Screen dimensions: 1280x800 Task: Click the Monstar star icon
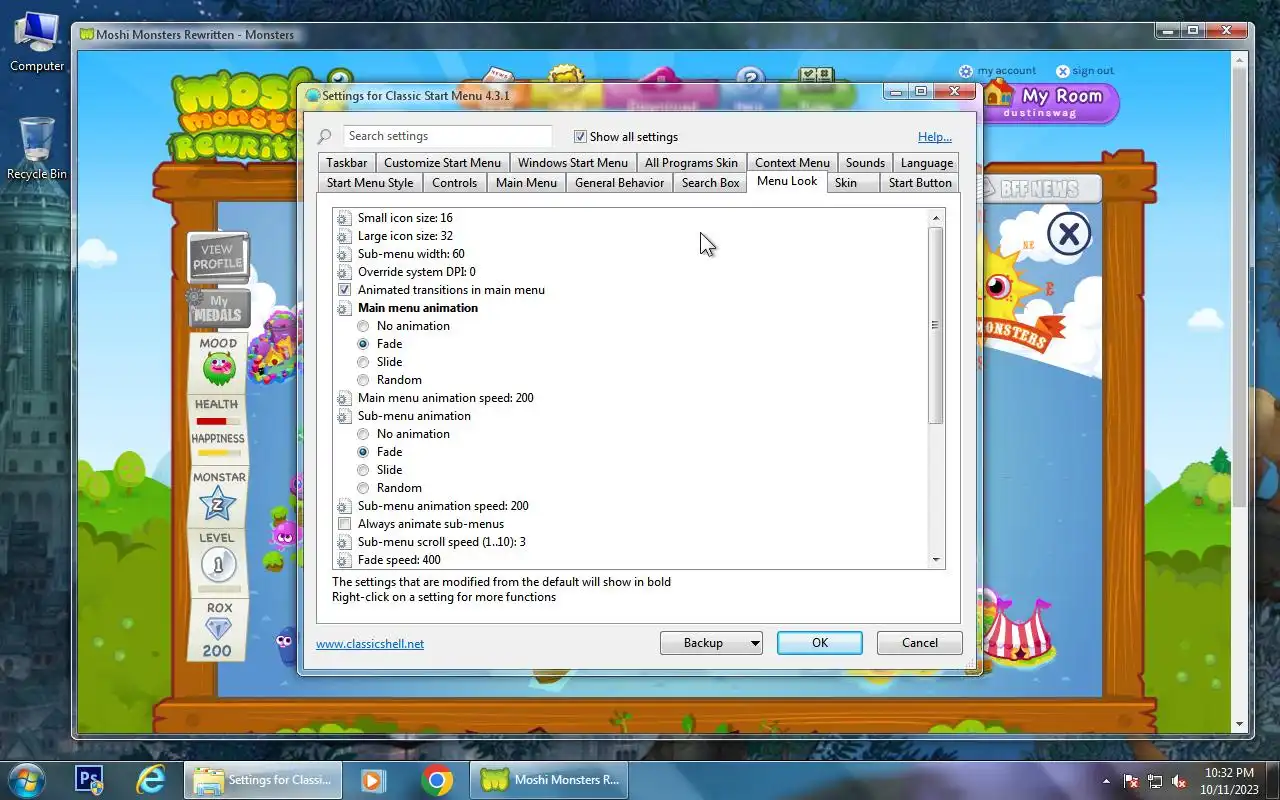point(218,505)
